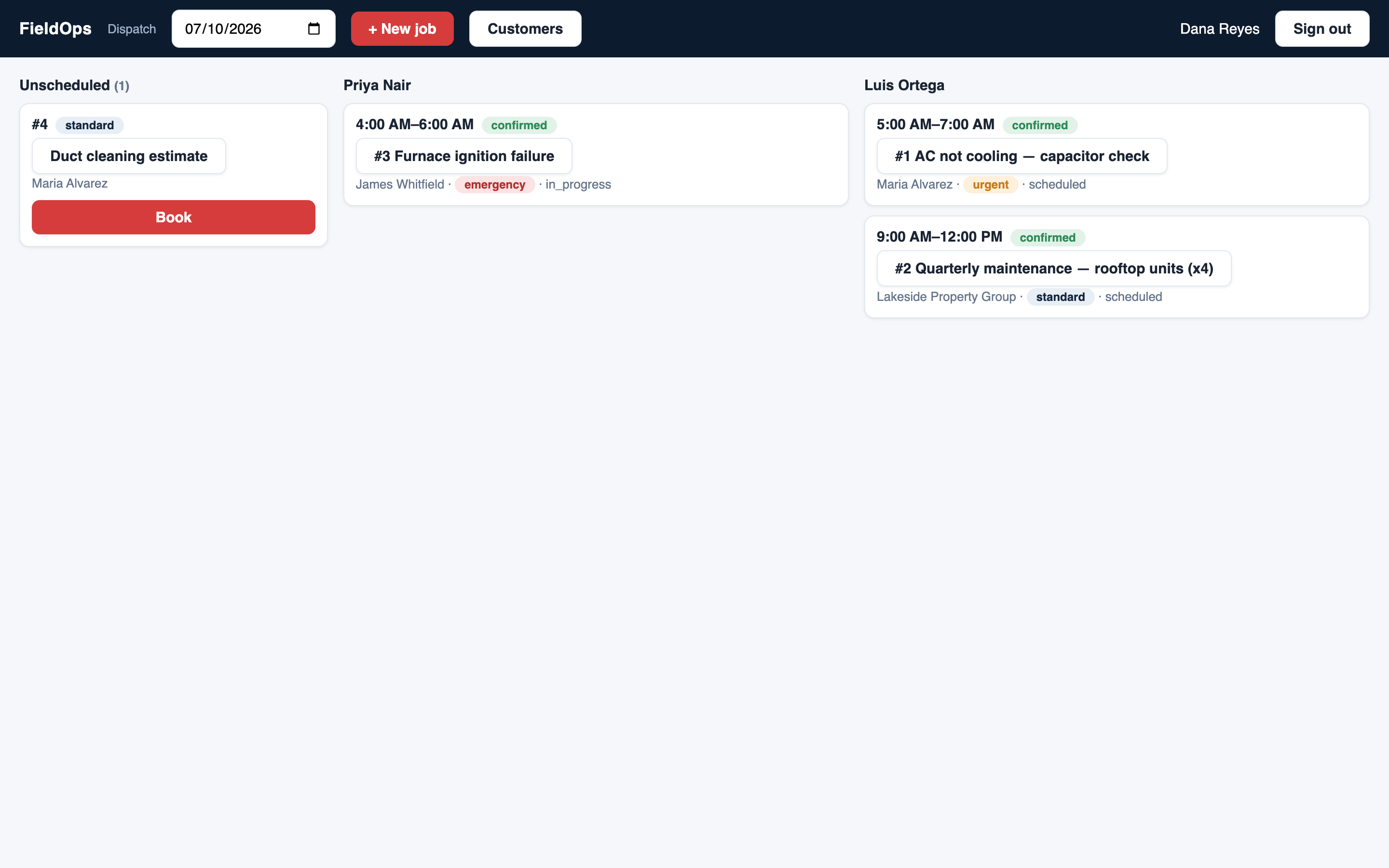Screen dimensions: 1389x868
Task: Click the Priya Nair column heading
Action: point(377,85)
